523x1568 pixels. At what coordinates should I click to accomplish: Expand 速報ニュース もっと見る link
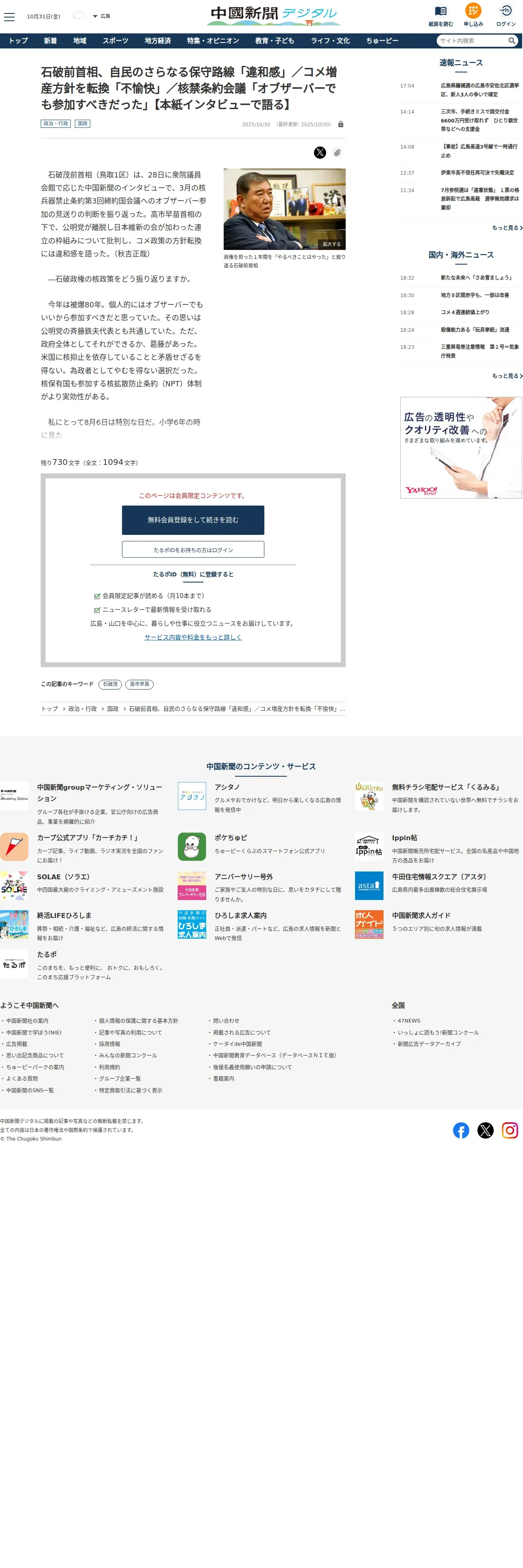[x=507, y=228]
